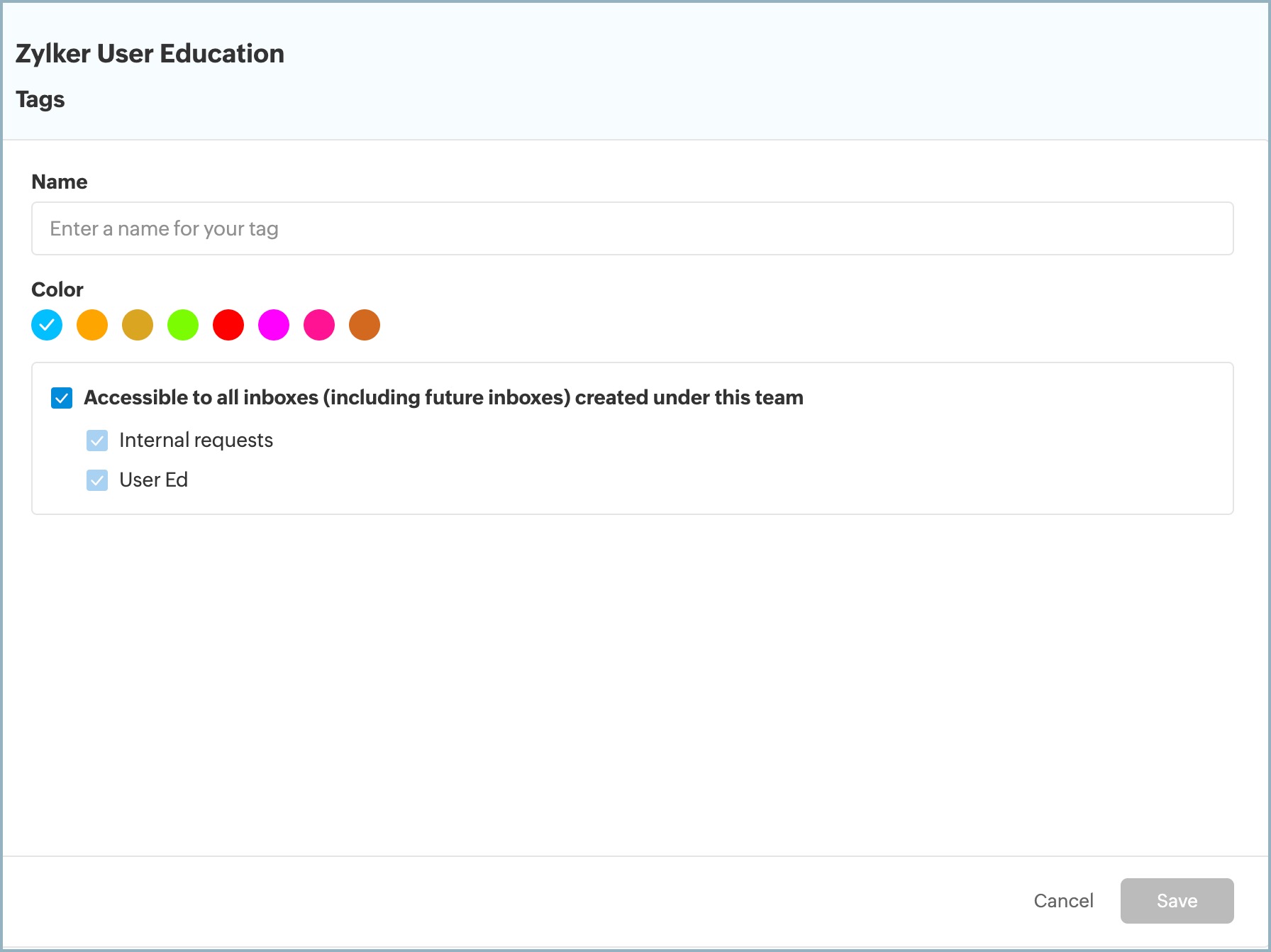Click the Color section label
The image size is (1271, 952).
[57, 289]
